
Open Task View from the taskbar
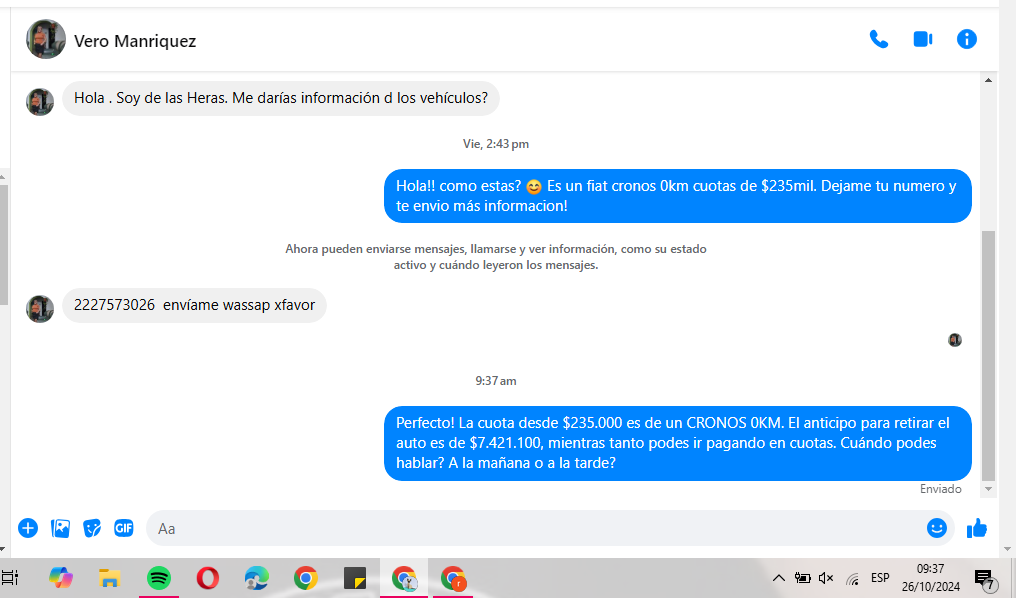point(10,577)
